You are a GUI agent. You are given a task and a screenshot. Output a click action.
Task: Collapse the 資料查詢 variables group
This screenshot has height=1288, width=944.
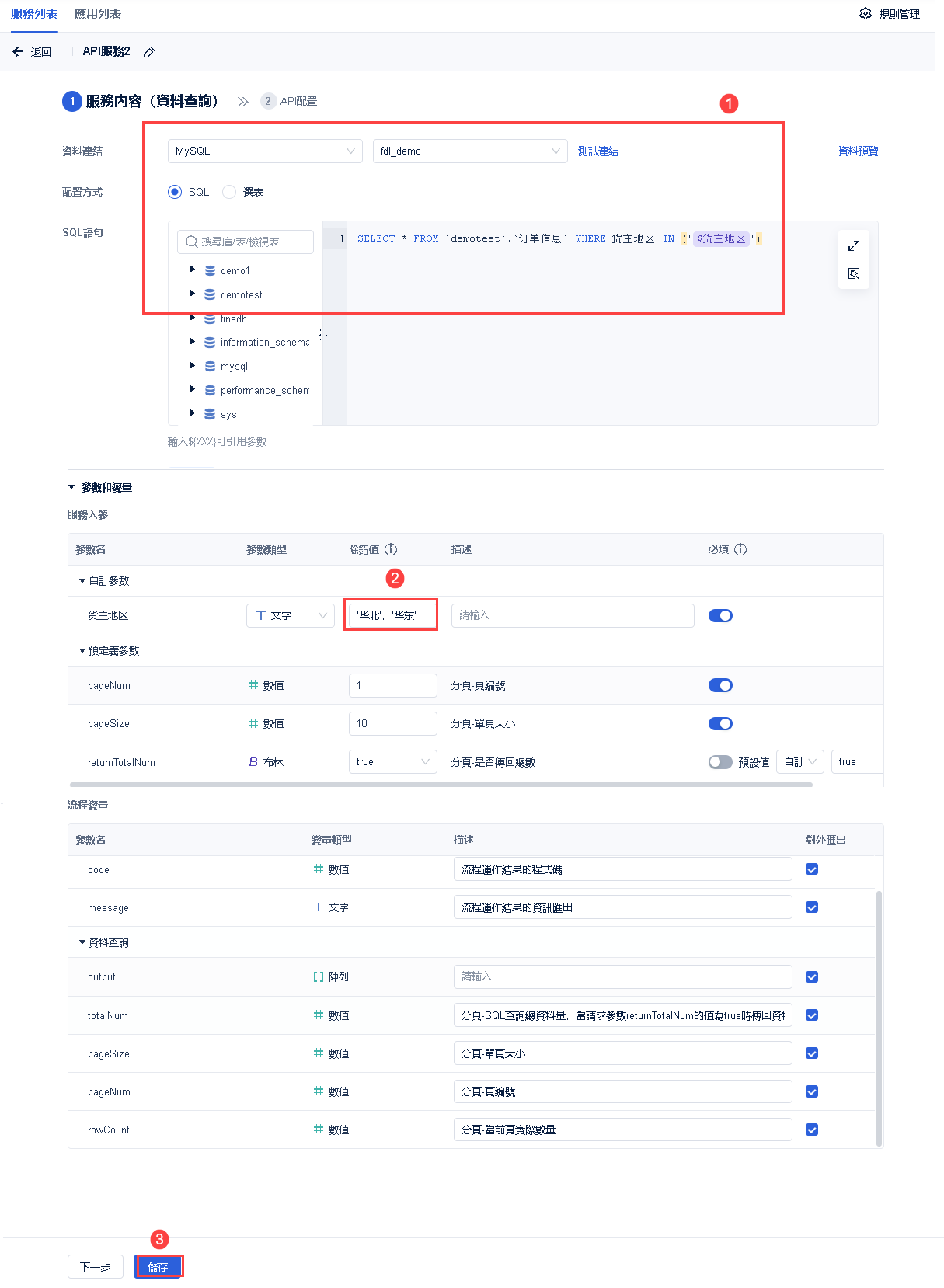click(x=82, y=942)
